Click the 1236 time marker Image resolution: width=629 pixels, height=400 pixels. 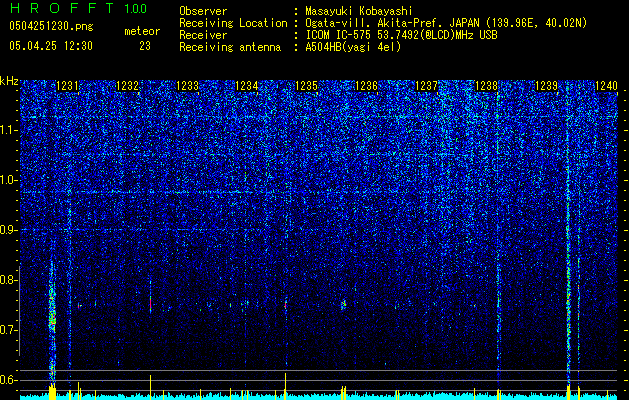click(367, 86)
